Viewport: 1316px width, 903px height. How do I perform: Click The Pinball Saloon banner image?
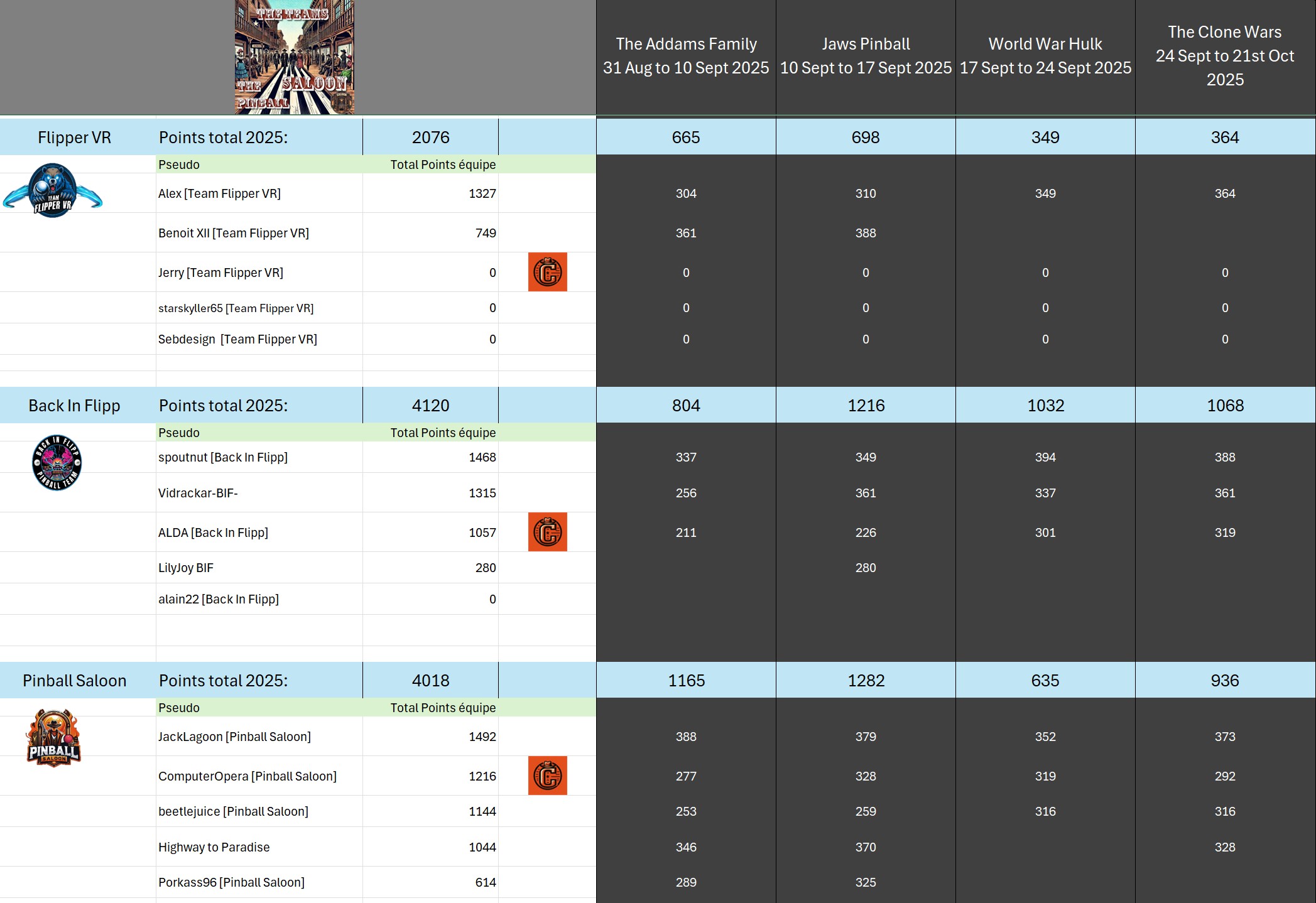point(294,57)
